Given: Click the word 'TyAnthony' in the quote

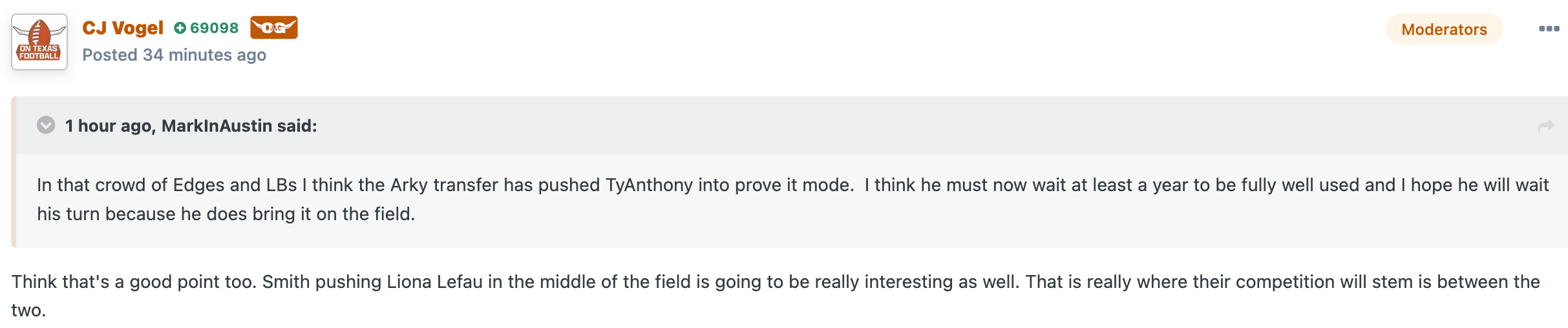Looking at the screenshot, I should tap(650, 185).
